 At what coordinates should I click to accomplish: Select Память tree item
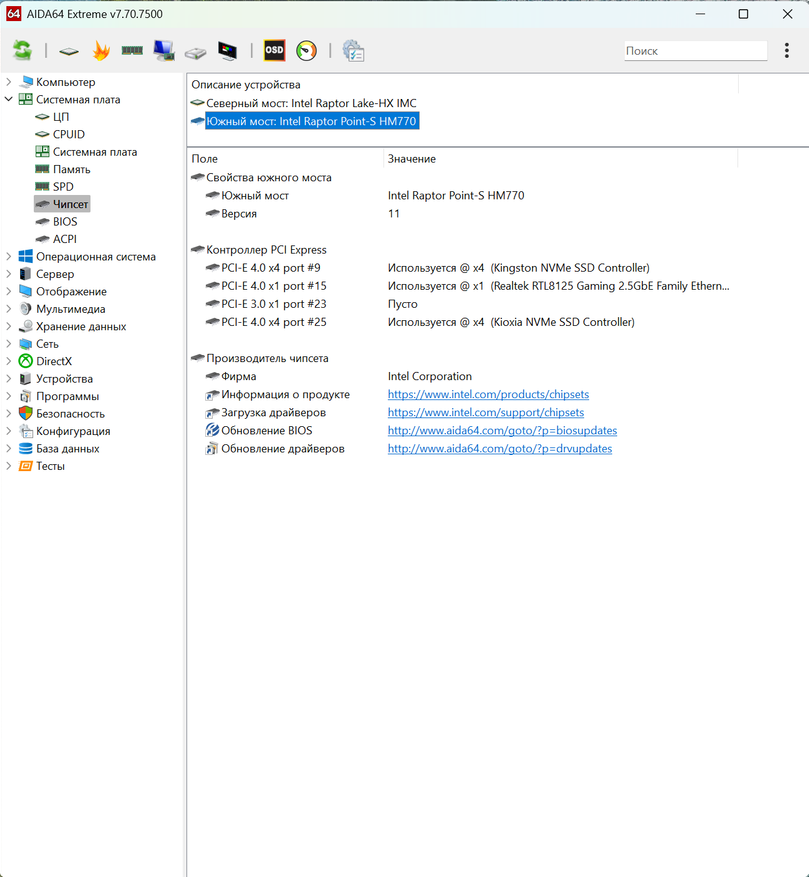(x=72, y=169)
